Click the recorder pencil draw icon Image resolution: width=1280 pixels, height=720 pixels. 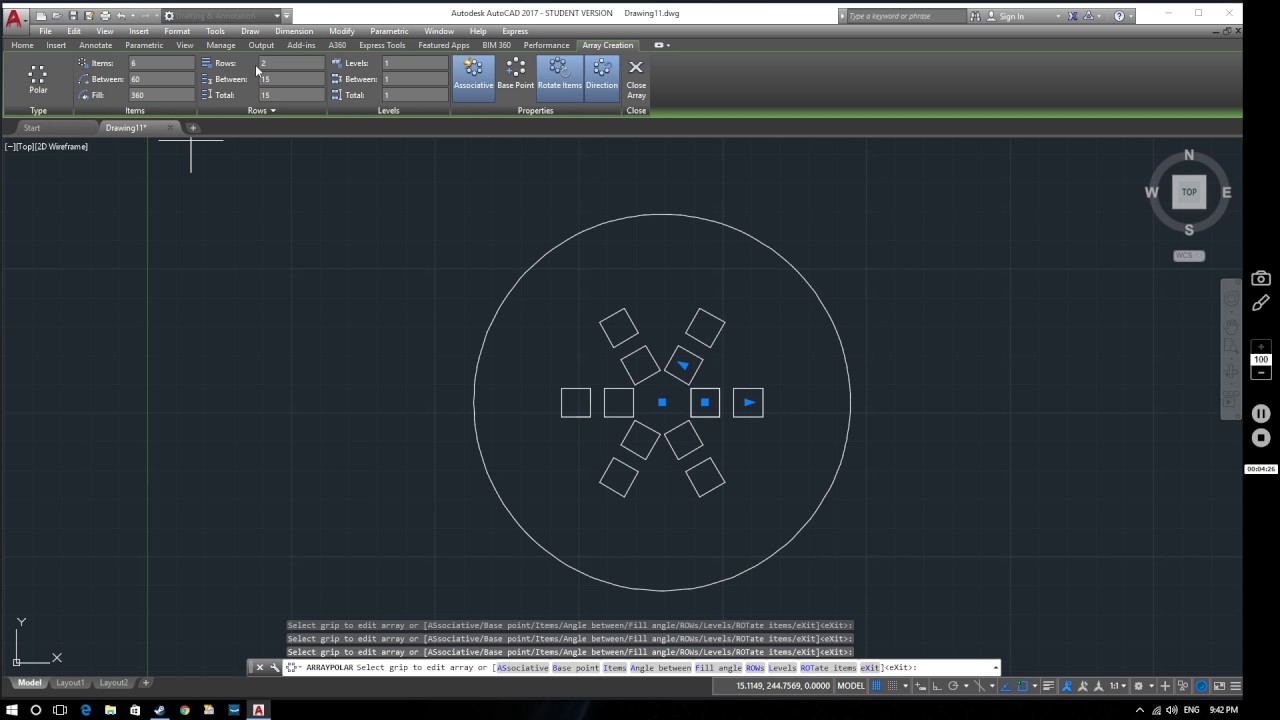[x=1261, y=303]
